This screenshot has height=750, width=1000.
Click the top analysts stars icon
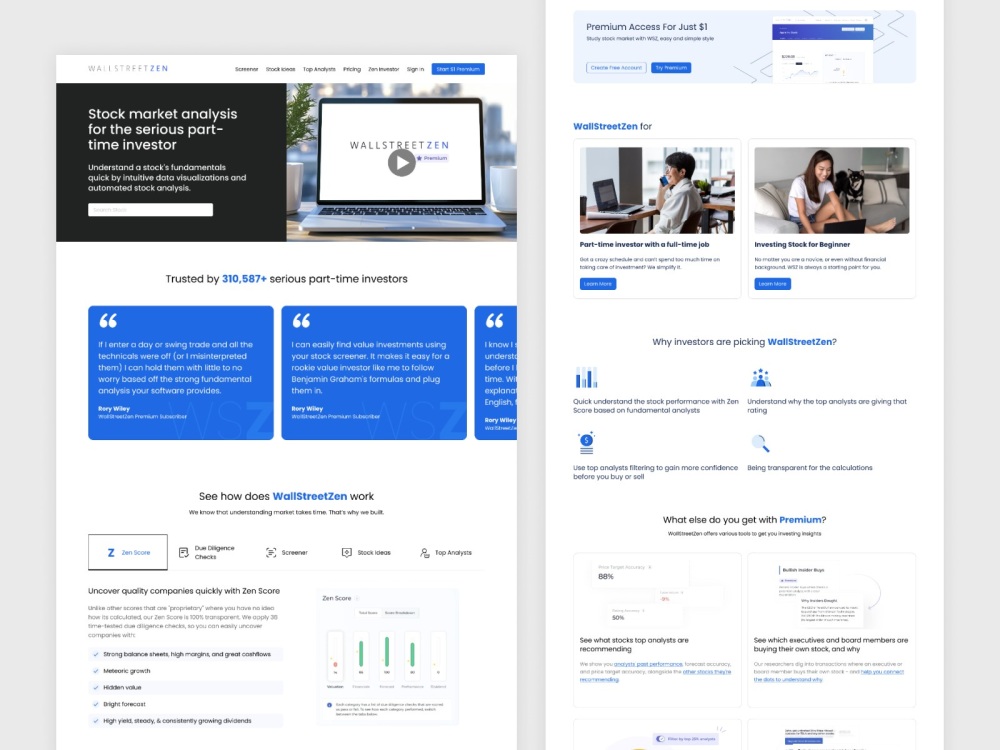[x=760, y=378]
